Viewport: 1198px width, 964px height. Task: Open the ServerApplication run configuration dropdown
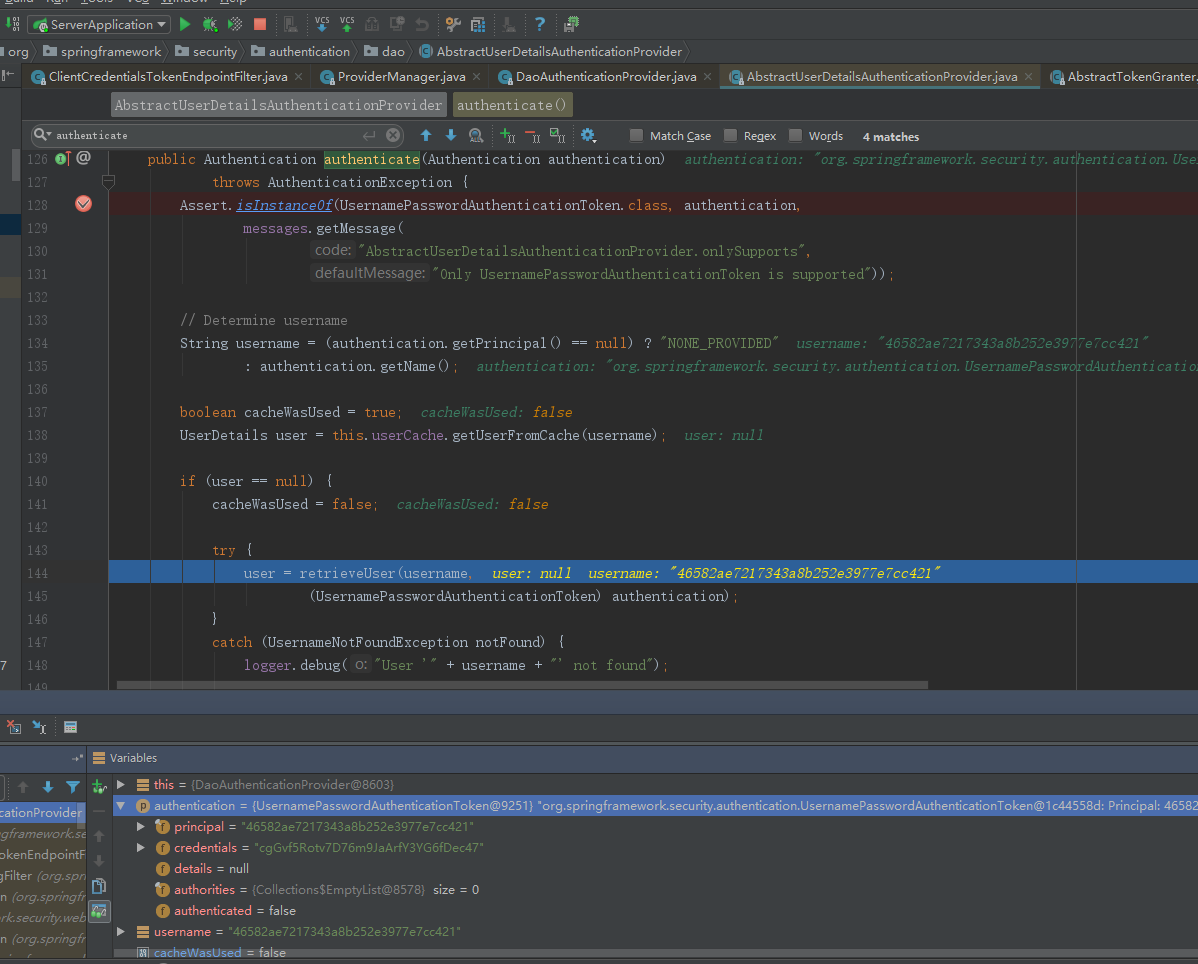point(100,24)
